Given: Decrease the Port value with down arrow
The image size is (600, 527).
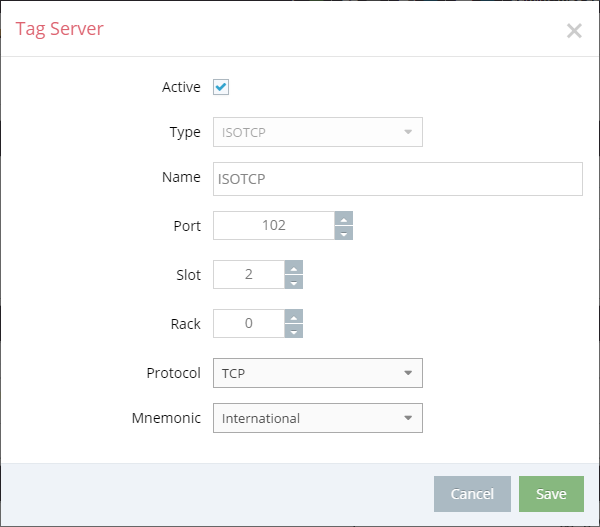Looking at the screenshot, I should point(344,233).
